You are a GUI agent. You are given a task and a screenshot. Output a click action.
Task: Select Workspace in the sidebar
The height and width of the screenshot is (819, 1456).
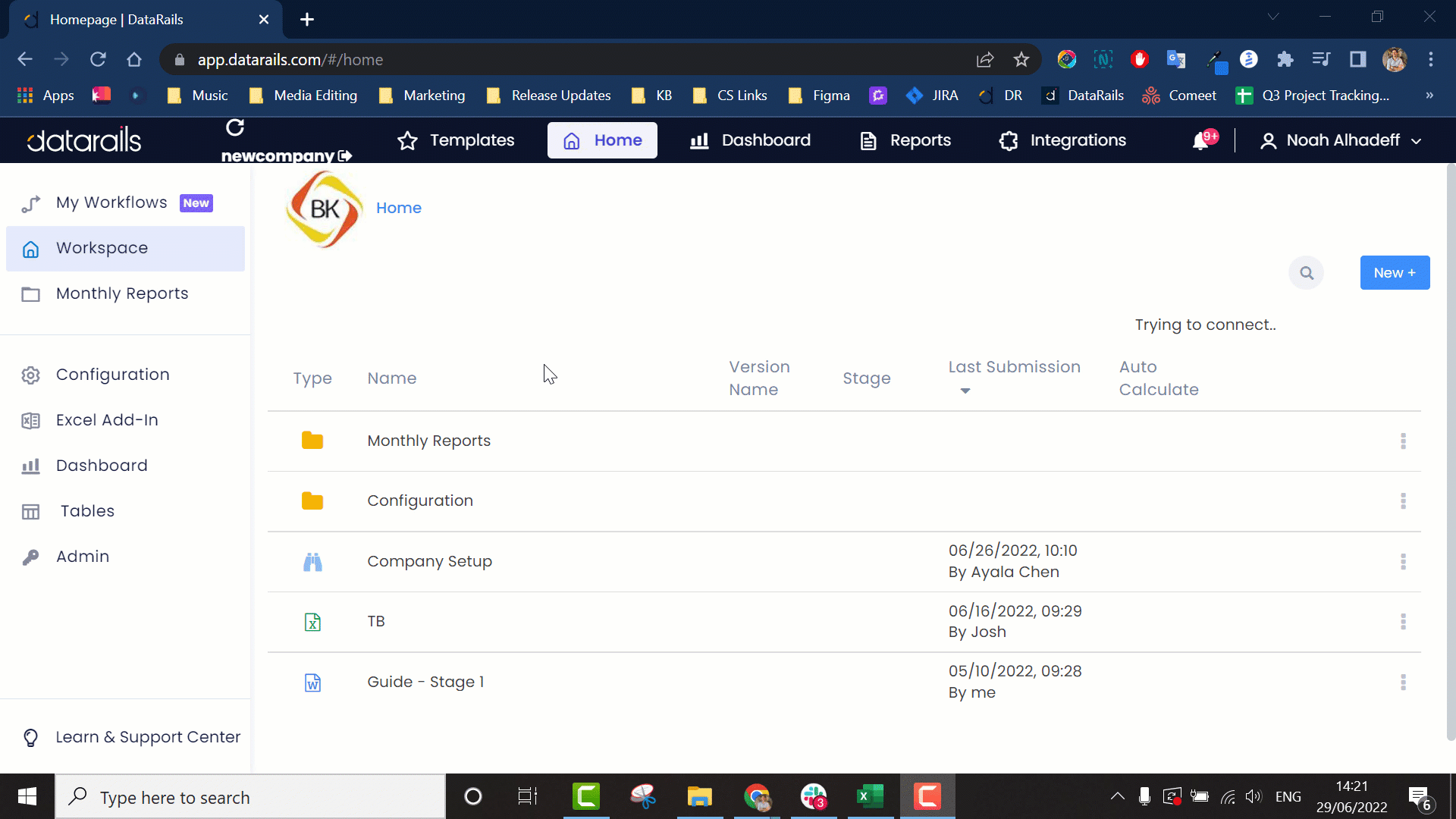click(125, 249)
